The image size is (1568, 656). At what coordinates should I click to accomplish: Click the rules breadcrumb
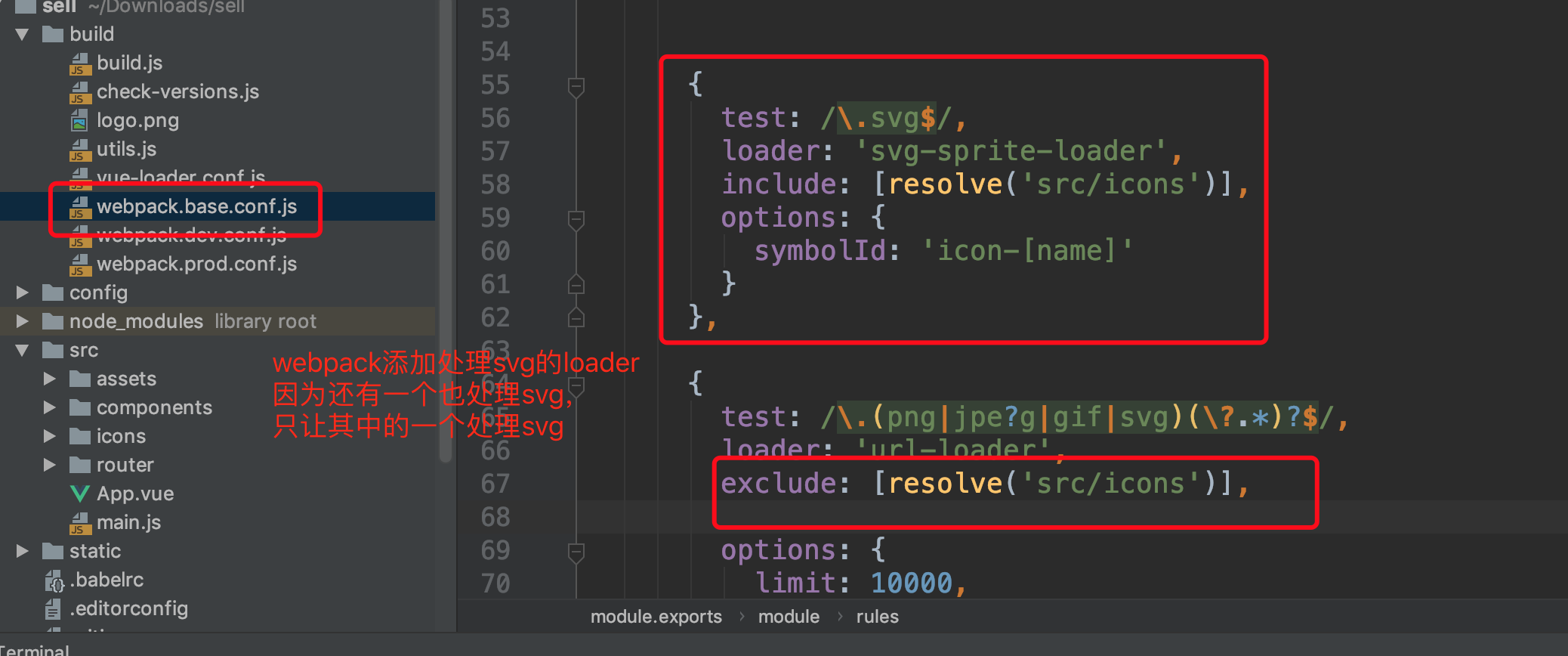[x=877, y=617]
